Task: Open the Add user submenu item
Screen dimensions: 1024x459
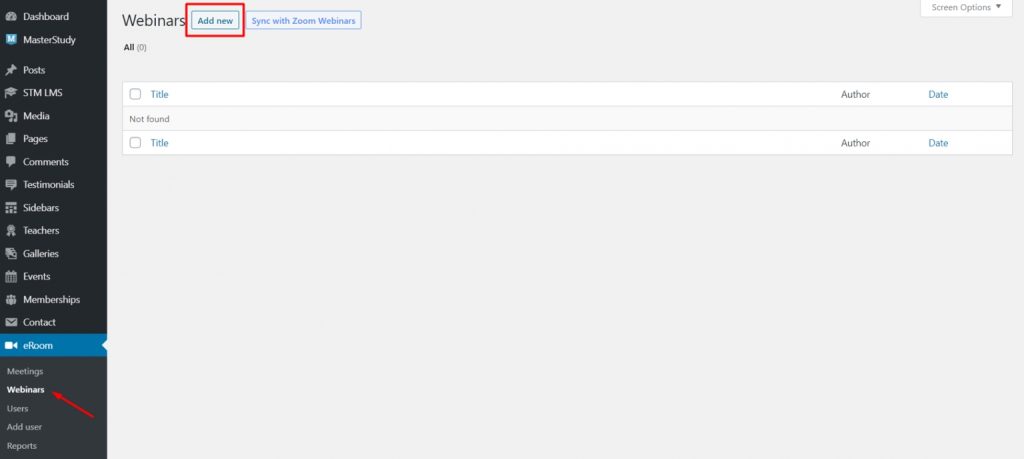Action: pyautogui.click(x=24, y=427)
